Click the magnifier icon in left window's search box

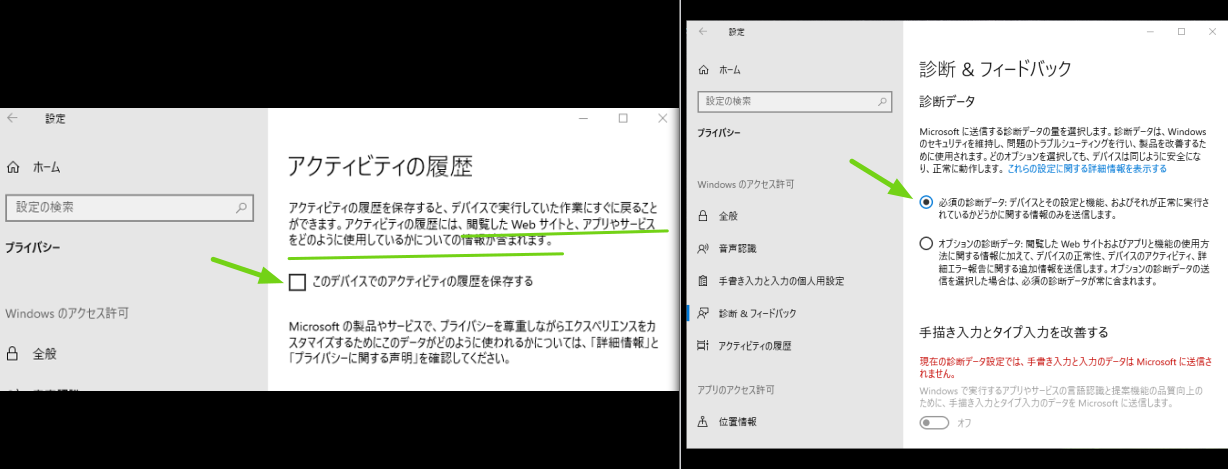[x=241, y=208]
